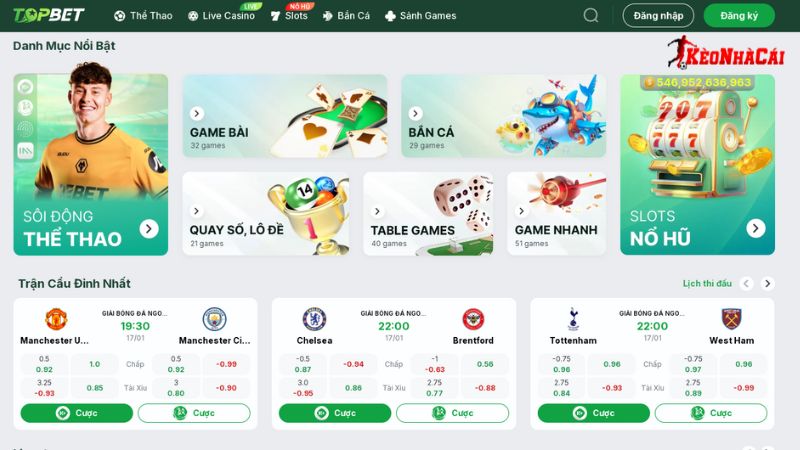
Task: Click the TOPBET logo
Action: tap(48, 15)
